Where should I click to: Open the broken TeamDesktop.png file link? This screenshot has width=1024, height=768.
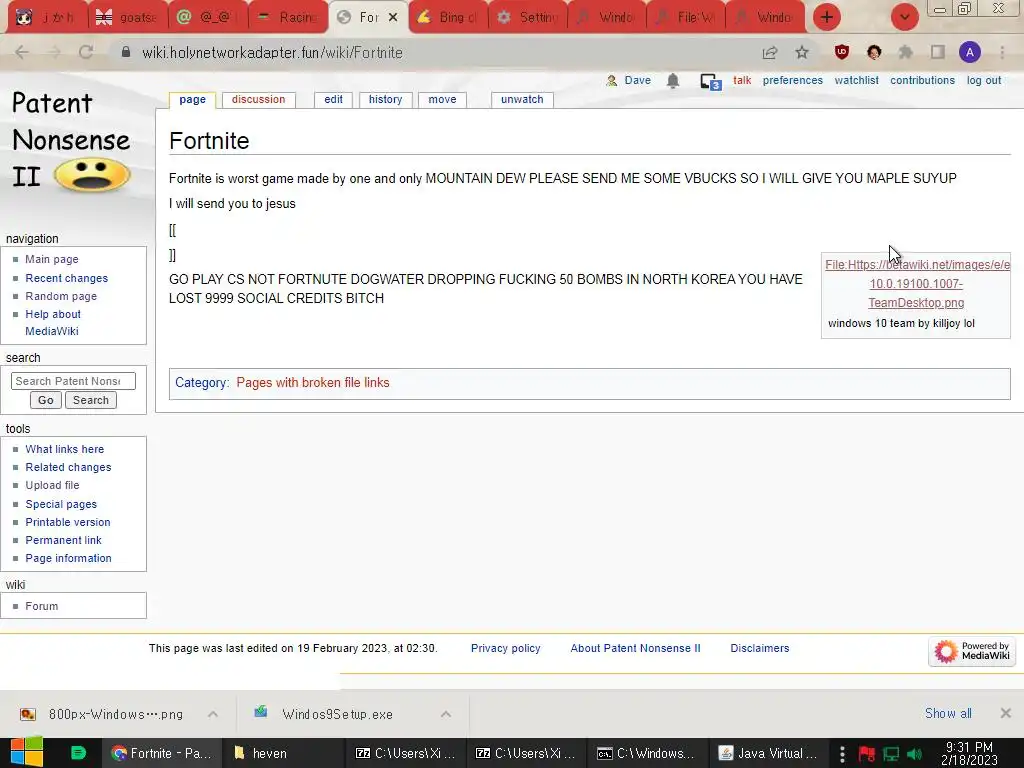[x=917, y=283]
